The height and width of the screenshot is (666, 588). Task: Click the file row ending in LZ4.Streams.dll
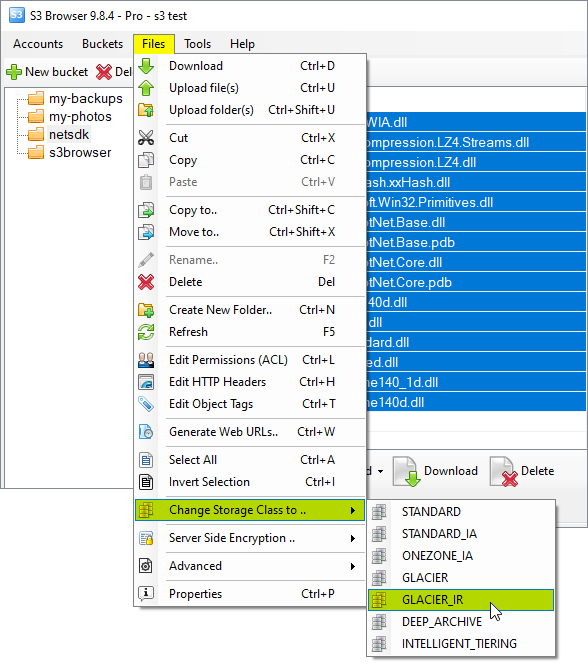[x=476, y=142]
